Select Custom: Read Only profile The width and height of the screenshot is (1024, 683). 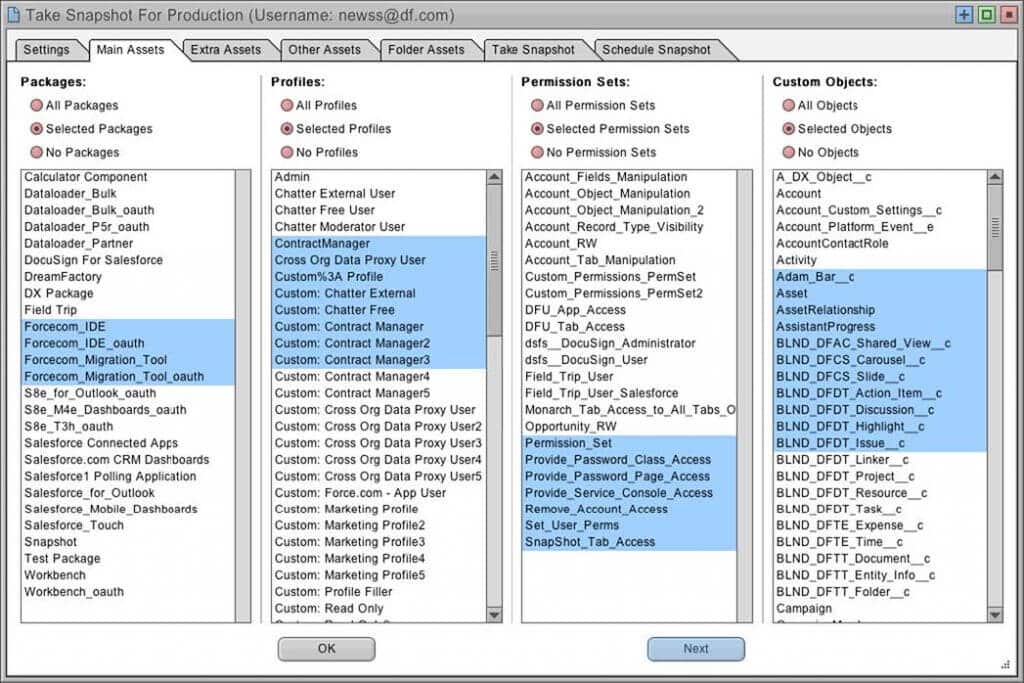(379, 608)
